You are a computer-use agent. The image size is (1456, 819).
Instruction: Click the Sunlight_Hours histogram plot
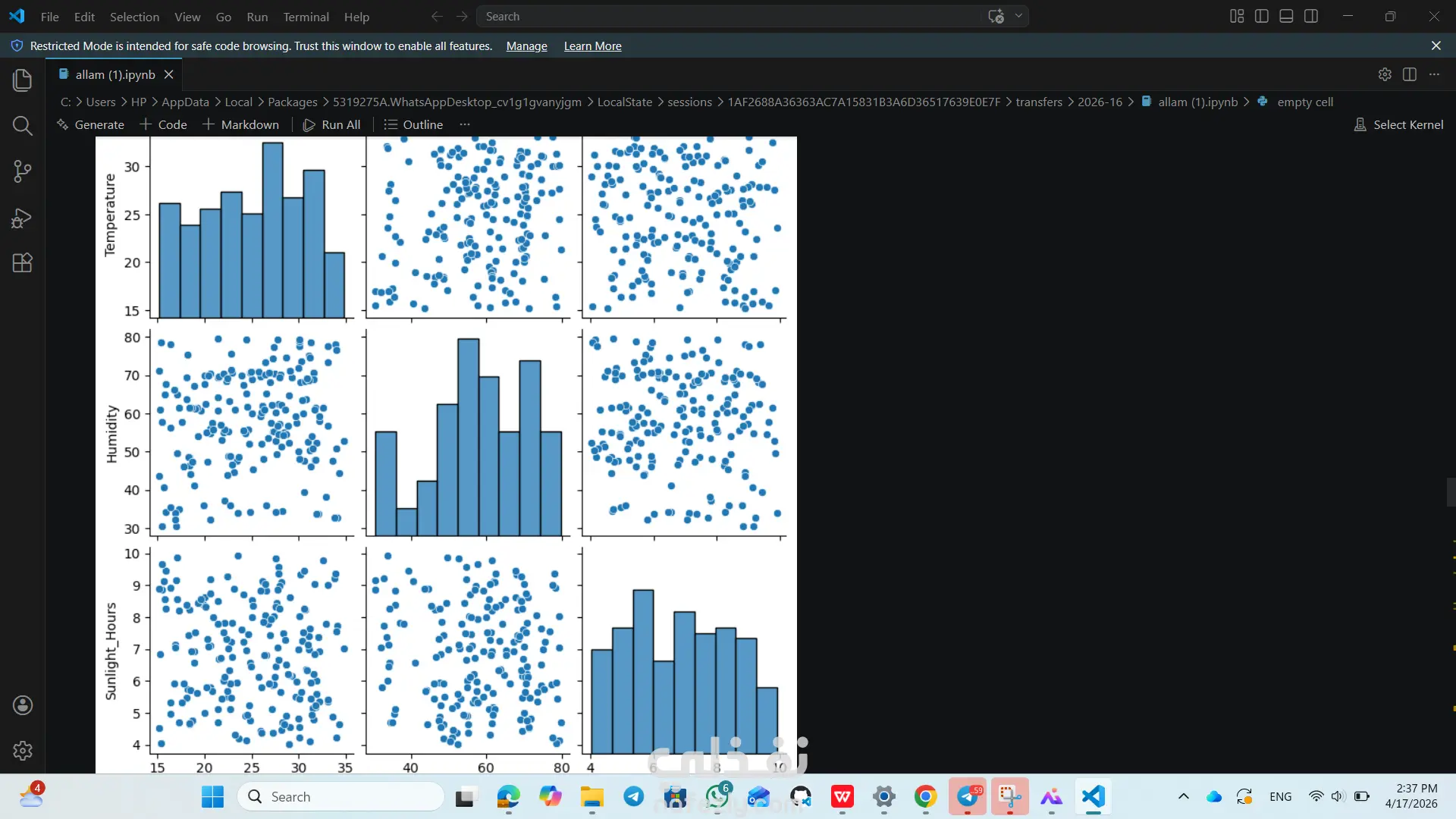click(x=684, y=651)
